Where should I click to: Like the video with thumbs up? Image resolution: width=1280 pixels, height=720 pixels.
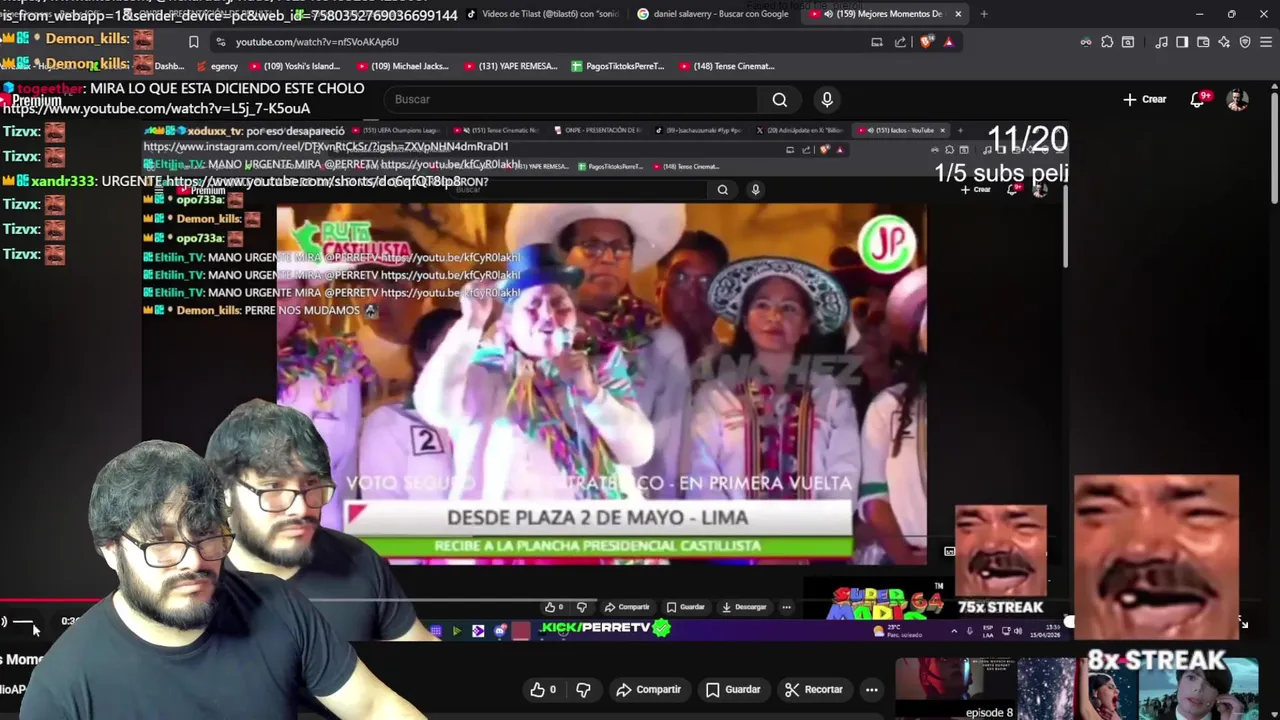tap(544, 689)
